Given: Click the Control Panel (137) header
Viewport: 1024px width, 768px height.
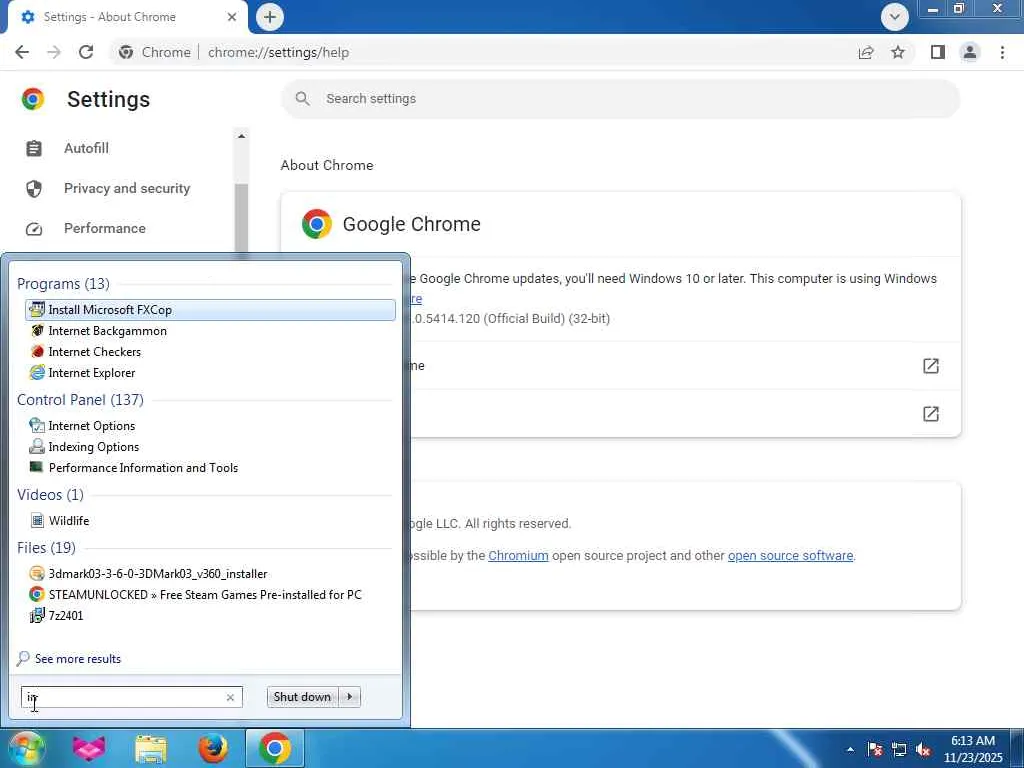Looking at the screenshot, I should pyautogui.click(x=80, y=400).
